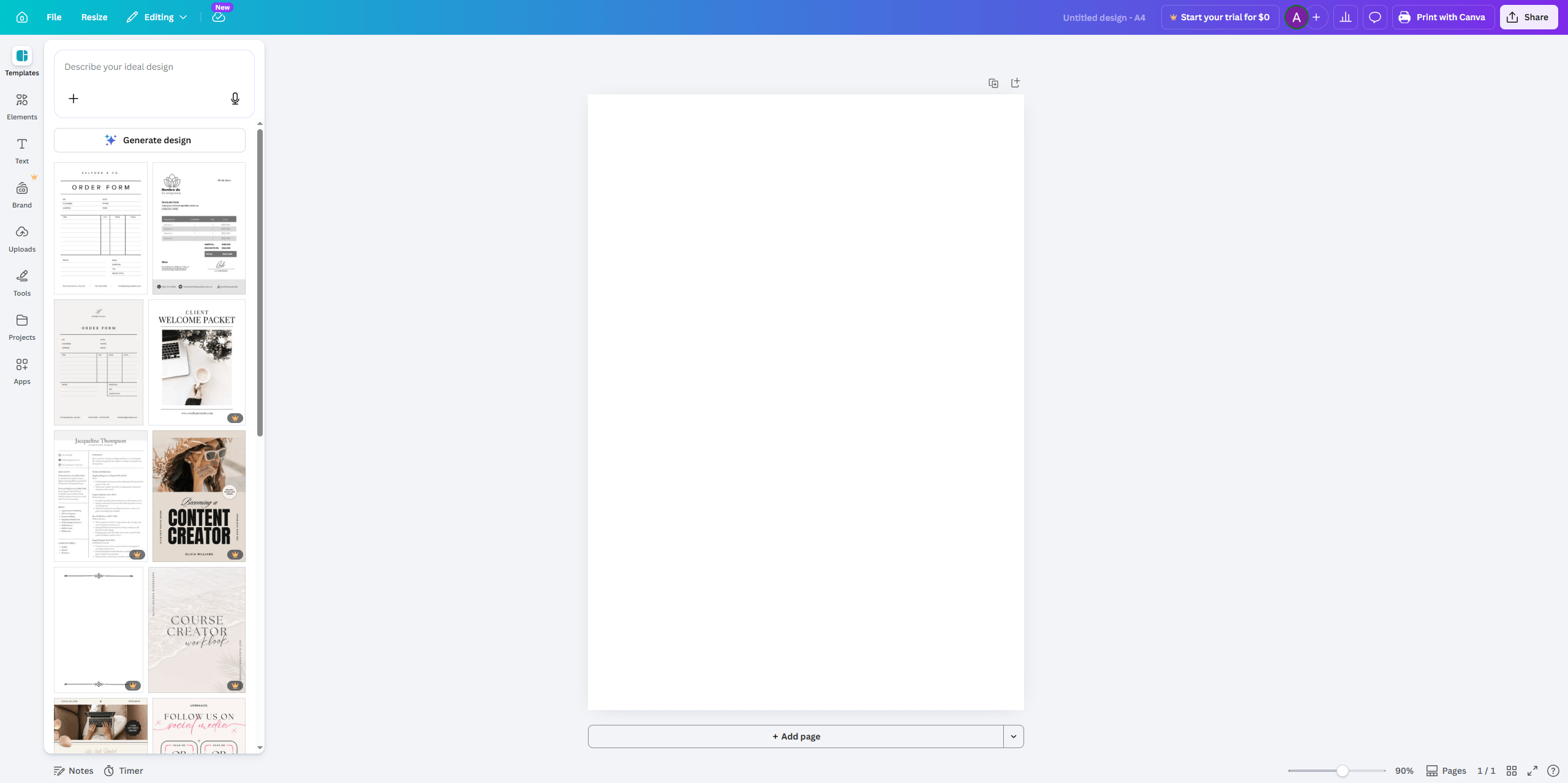Open the Templates panel

click(21, 62)
